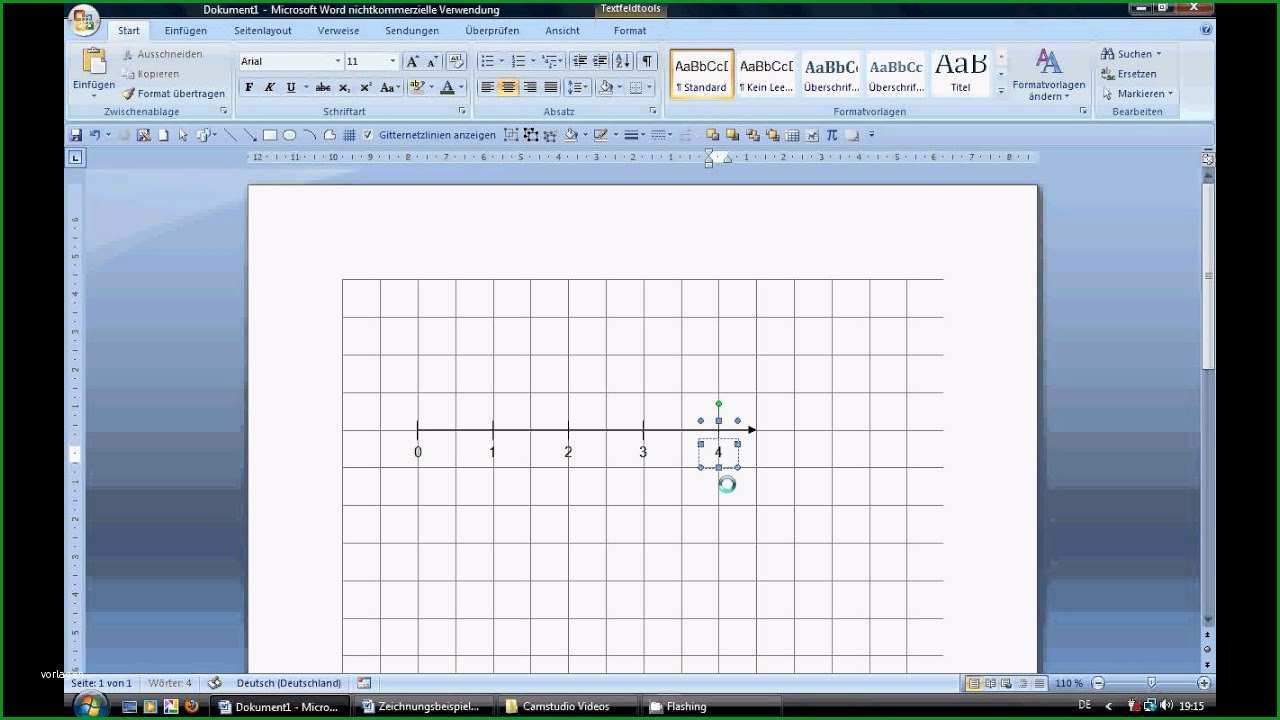
Task: Show paragraph marks (pilcrow) icon
Action: pos(647,61)
